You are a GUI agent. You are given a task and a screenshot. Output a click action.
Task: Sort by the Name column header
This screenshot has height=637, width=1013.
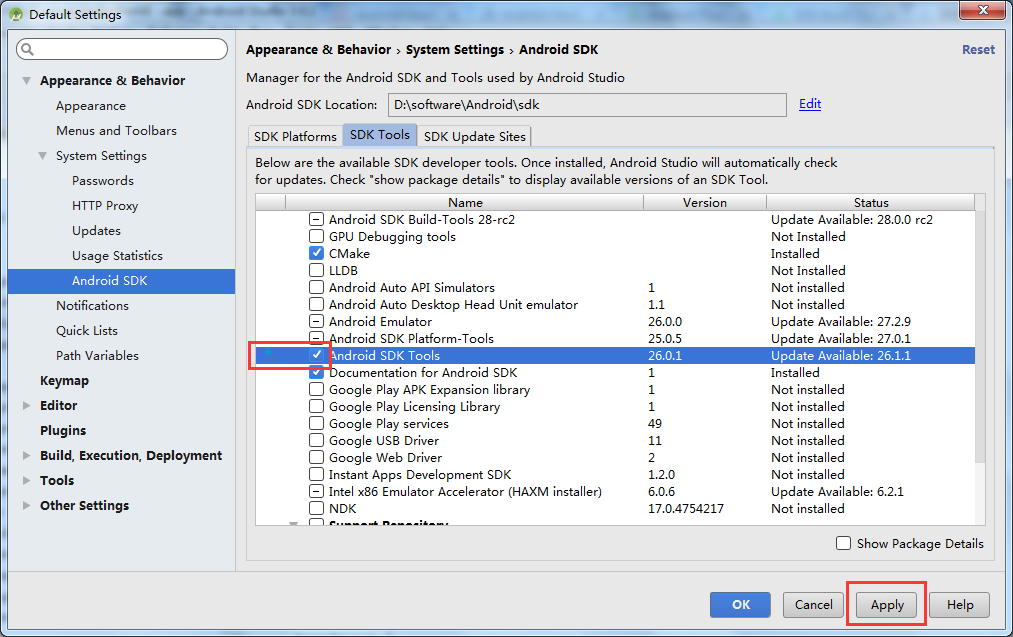(x=465, y=202)
